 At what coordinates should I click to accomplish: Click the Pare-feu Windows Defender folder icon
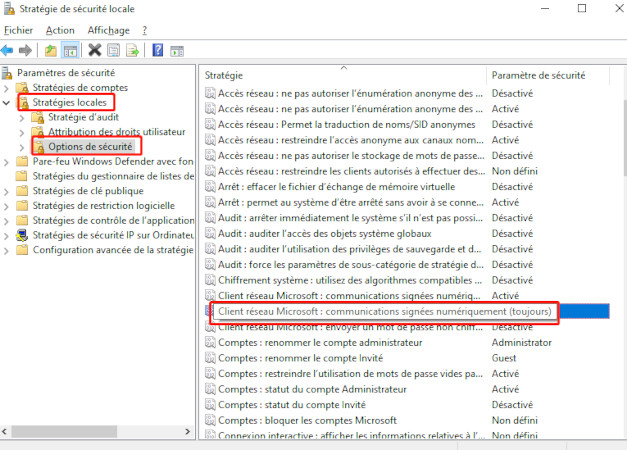[x=22, y=162]
